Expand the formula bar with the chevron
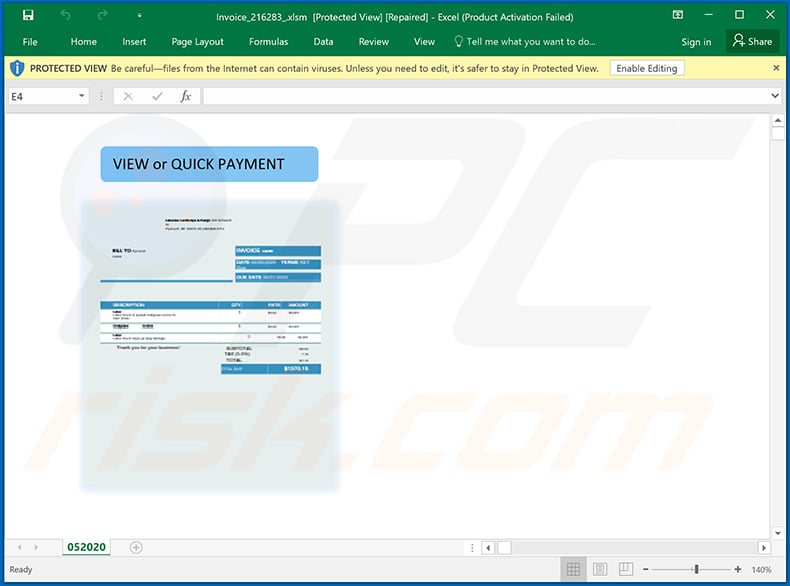790x586 pixels. [775, 96]
